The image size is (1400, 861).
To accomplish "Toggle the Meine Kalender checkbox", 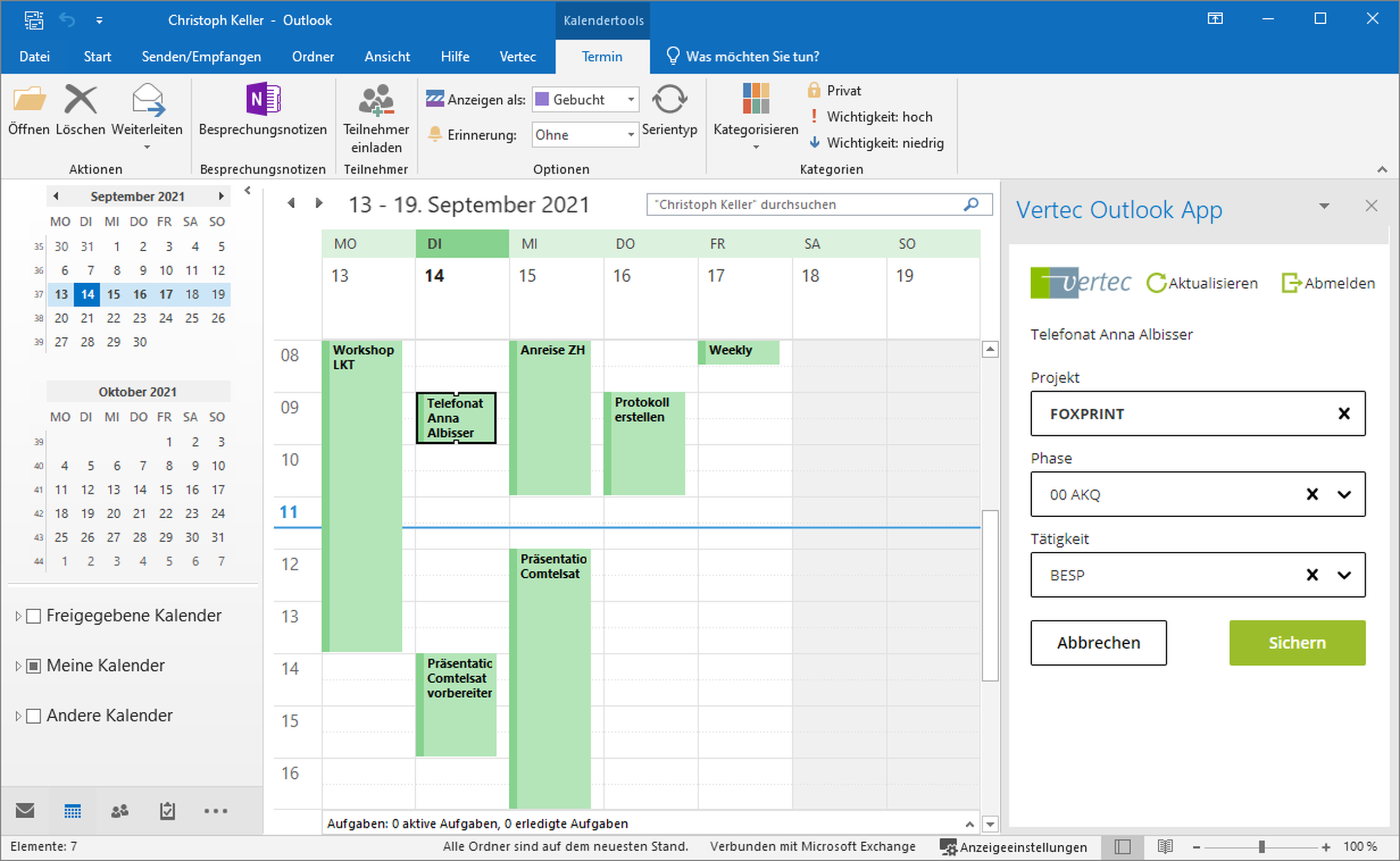I will coord(34,666).
